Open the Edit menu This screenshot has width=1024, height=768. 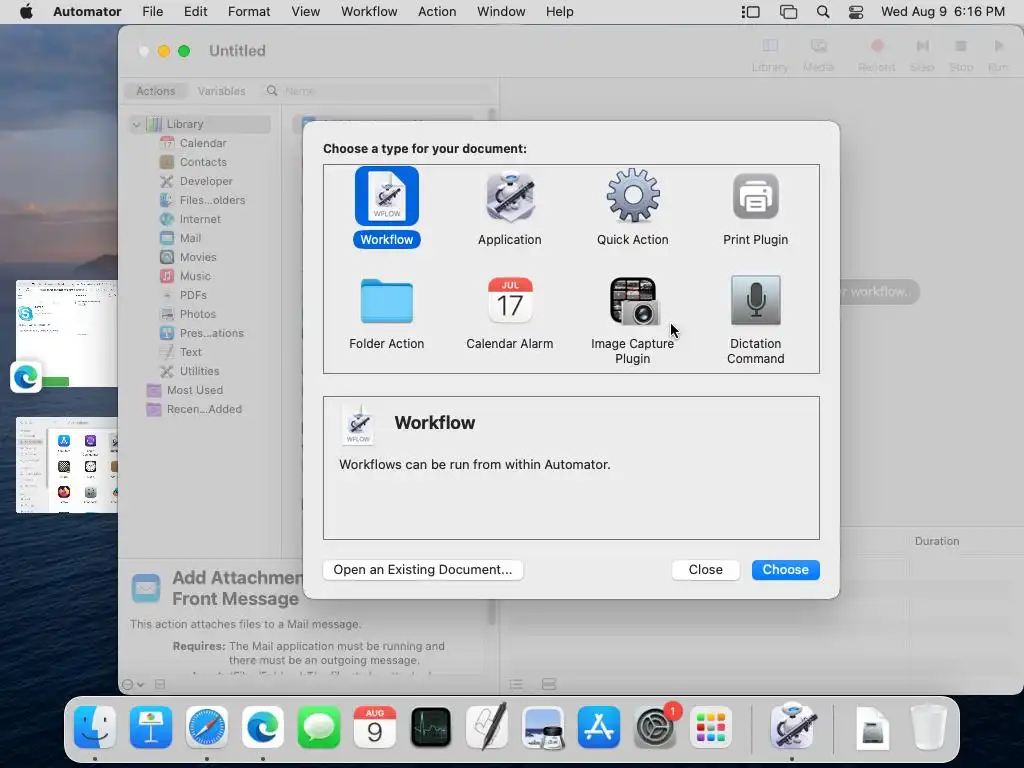195,12
